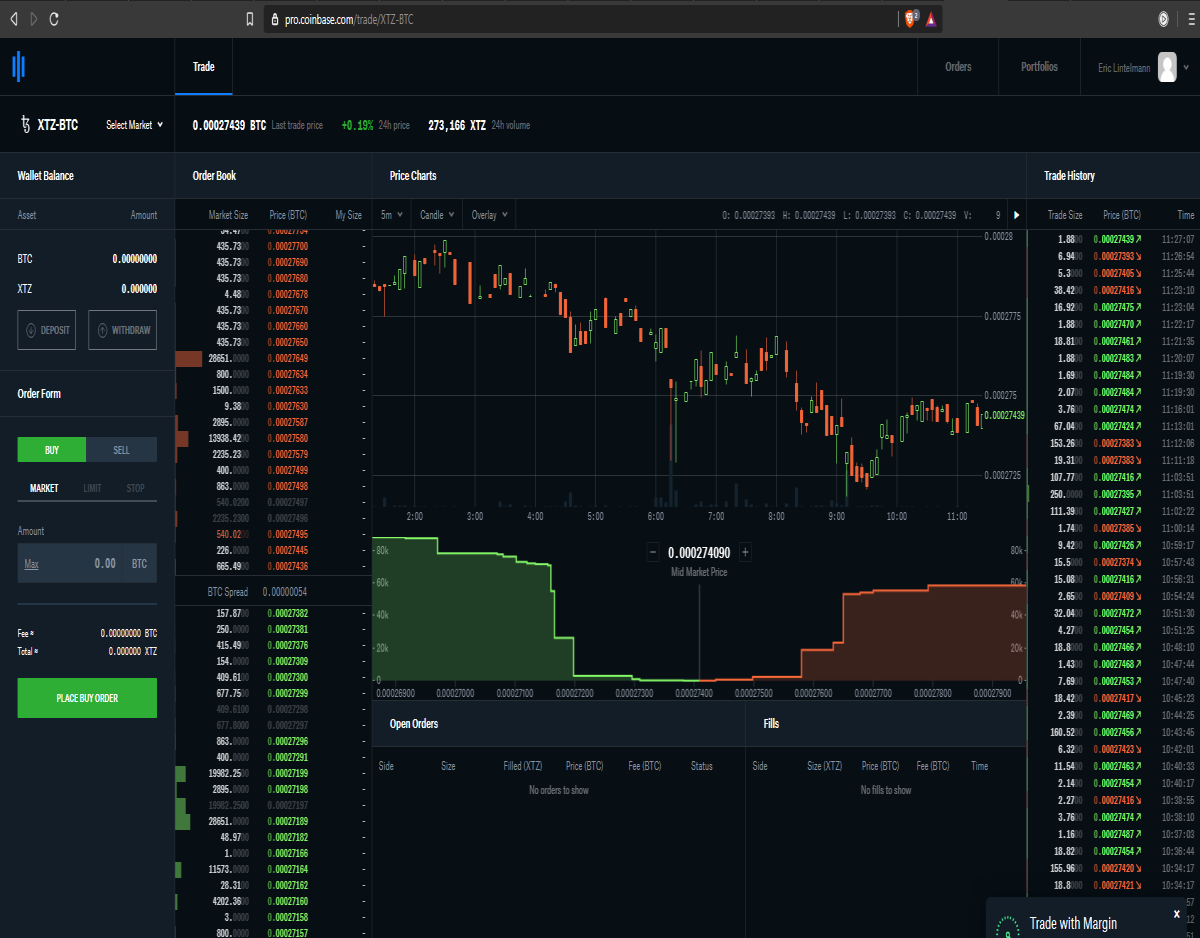The height and width of the screenshot is (938, 1200).
Task: Switch order form to BUY
Action: [x=52, y=450]
